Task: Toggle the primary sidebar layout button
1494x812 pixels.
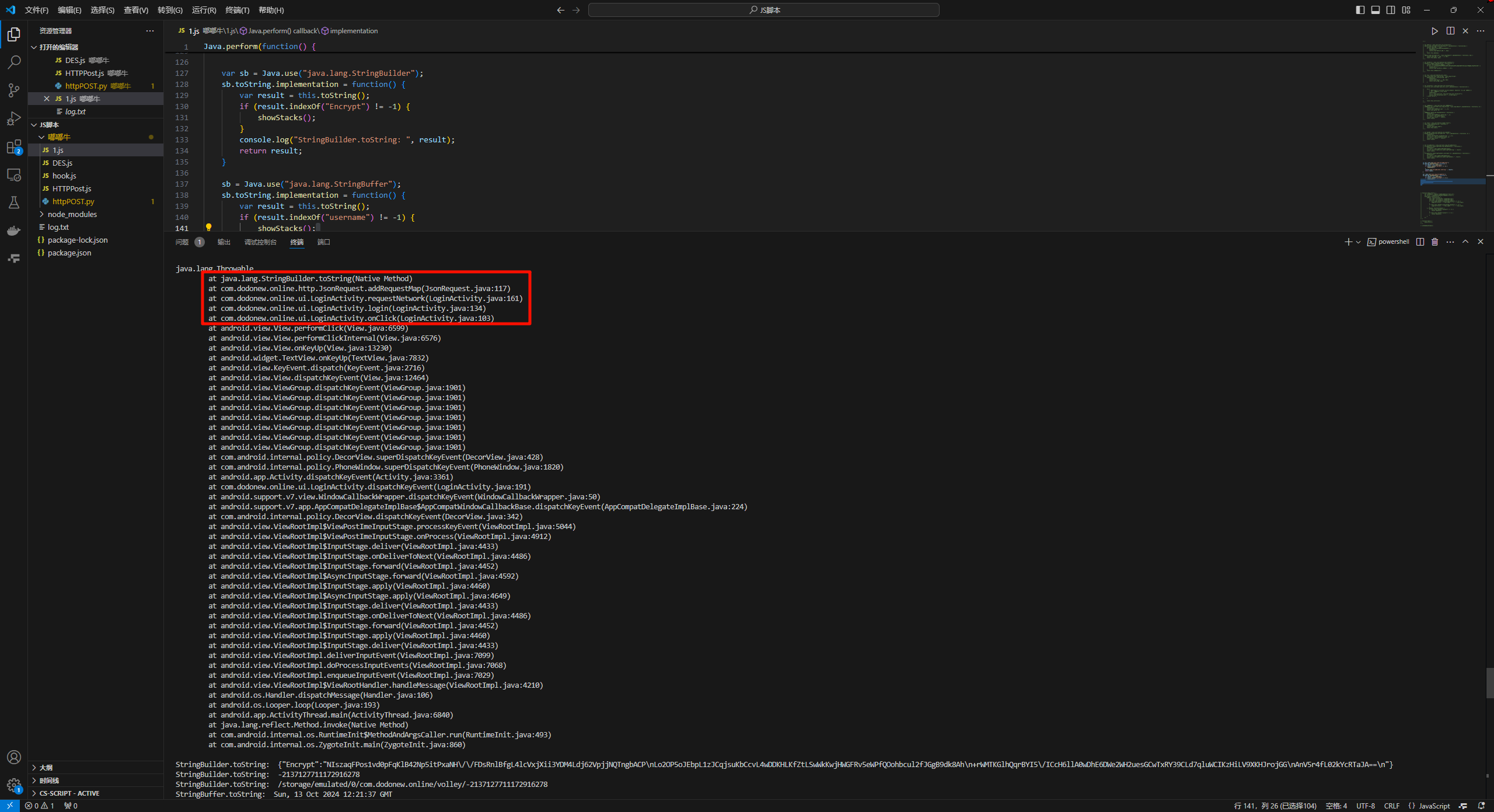Action: [x=1360, y=10]
